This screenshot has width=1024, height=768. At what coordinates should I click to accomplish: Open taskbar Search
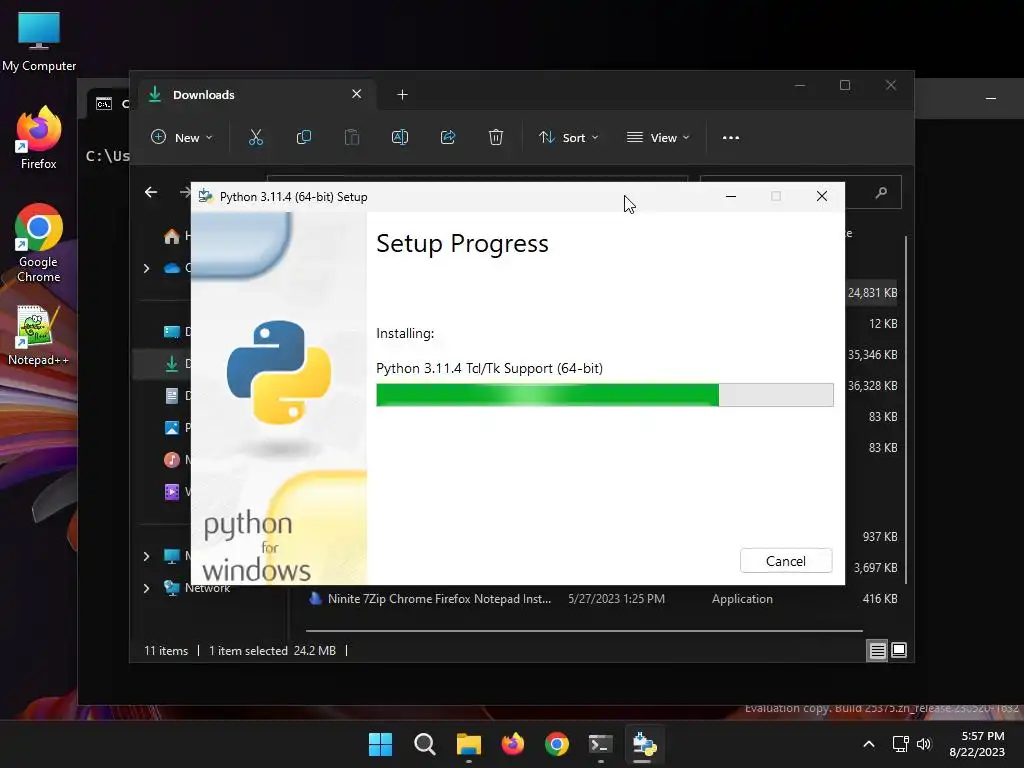[x=424, y=744]
